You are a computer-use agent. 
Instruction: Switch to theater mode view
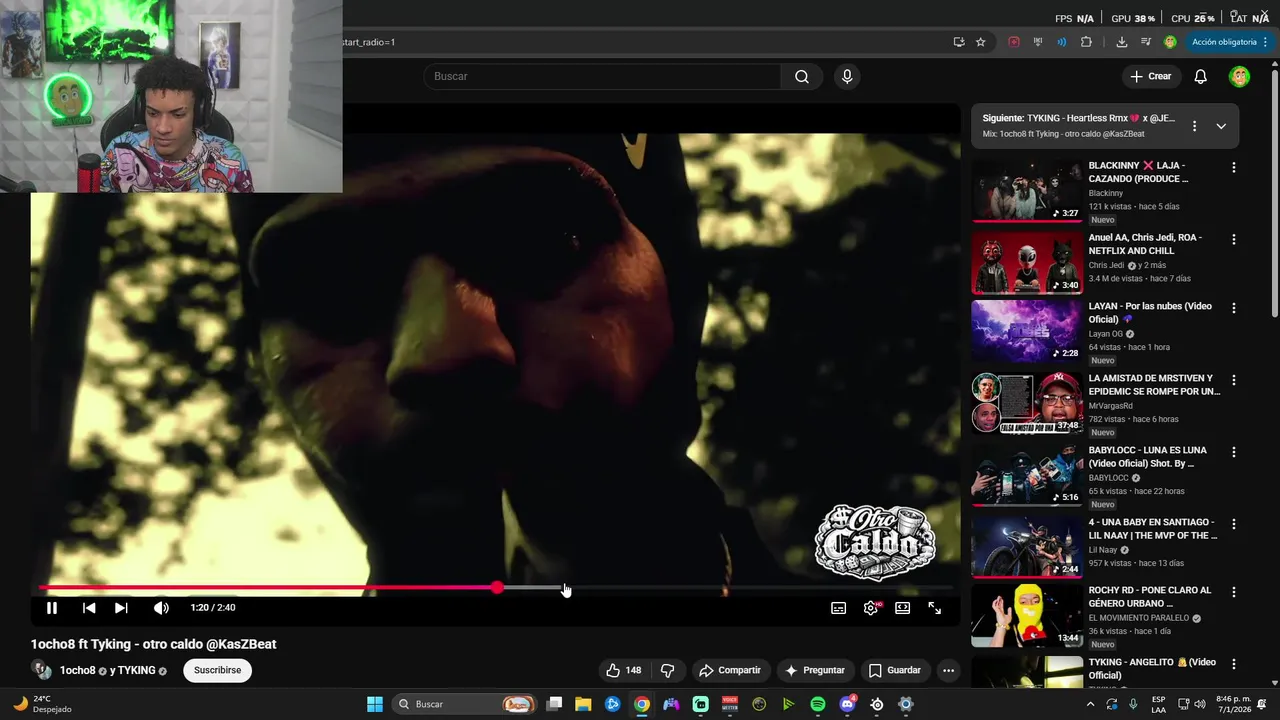click(903, 608)
